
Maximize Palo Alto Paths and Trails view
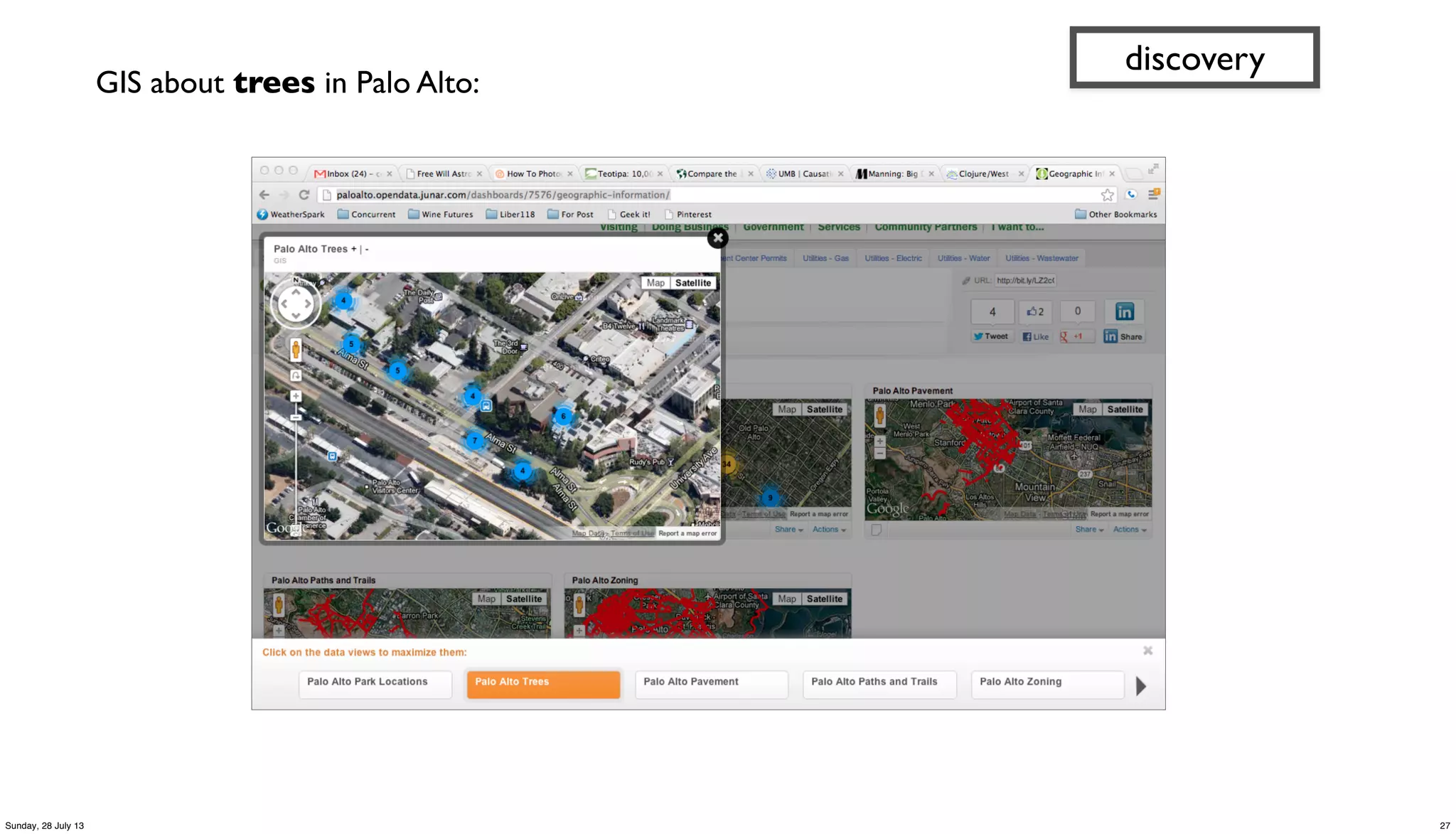click(879, 684)
